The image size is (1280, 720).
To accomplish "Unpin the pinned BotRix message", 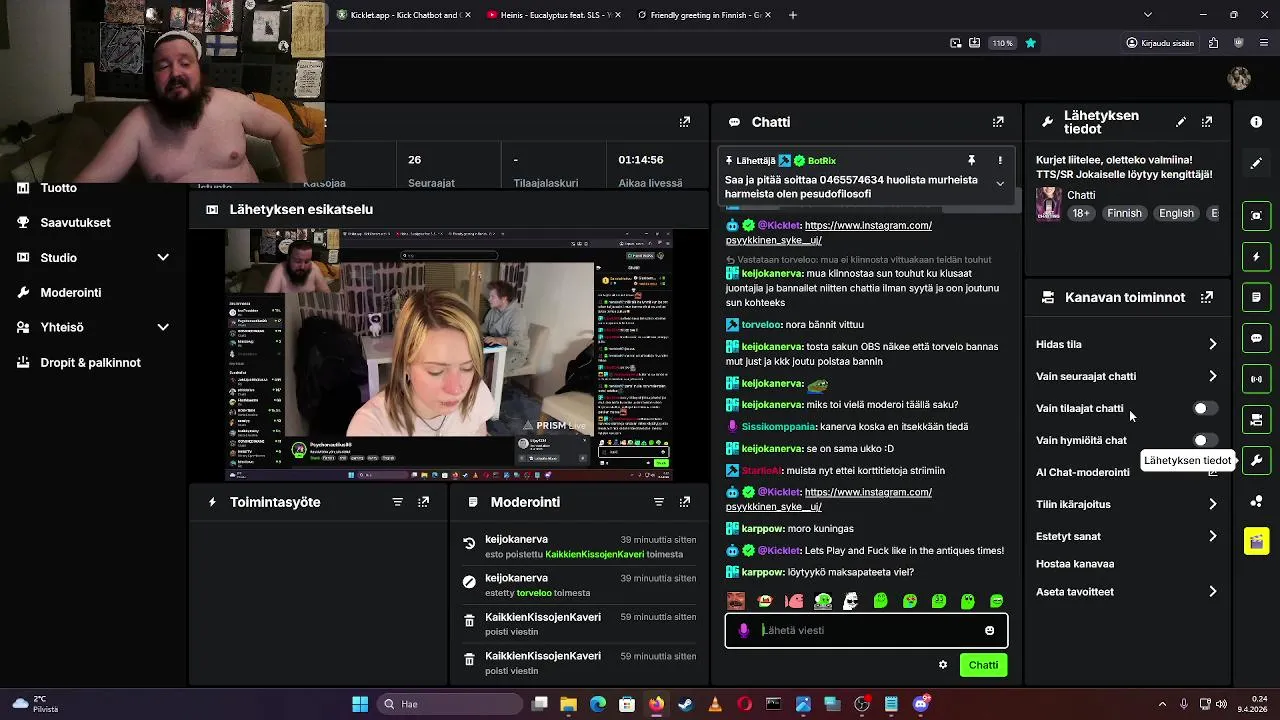I will pos(971,160).
